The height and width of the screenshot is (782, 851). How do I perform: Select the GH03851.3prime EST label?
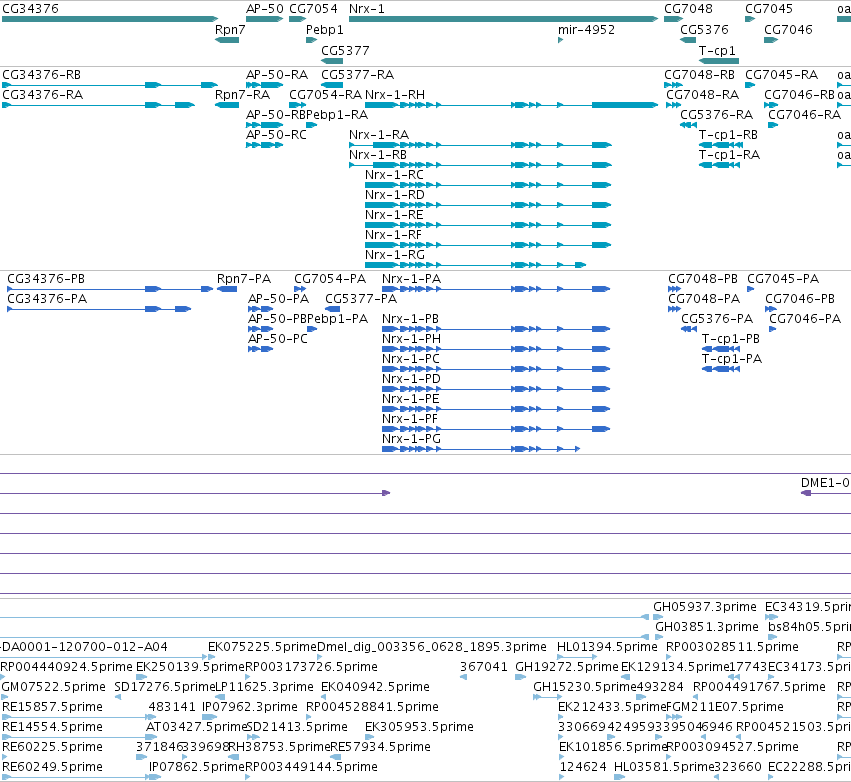click(x=707, y=626)
